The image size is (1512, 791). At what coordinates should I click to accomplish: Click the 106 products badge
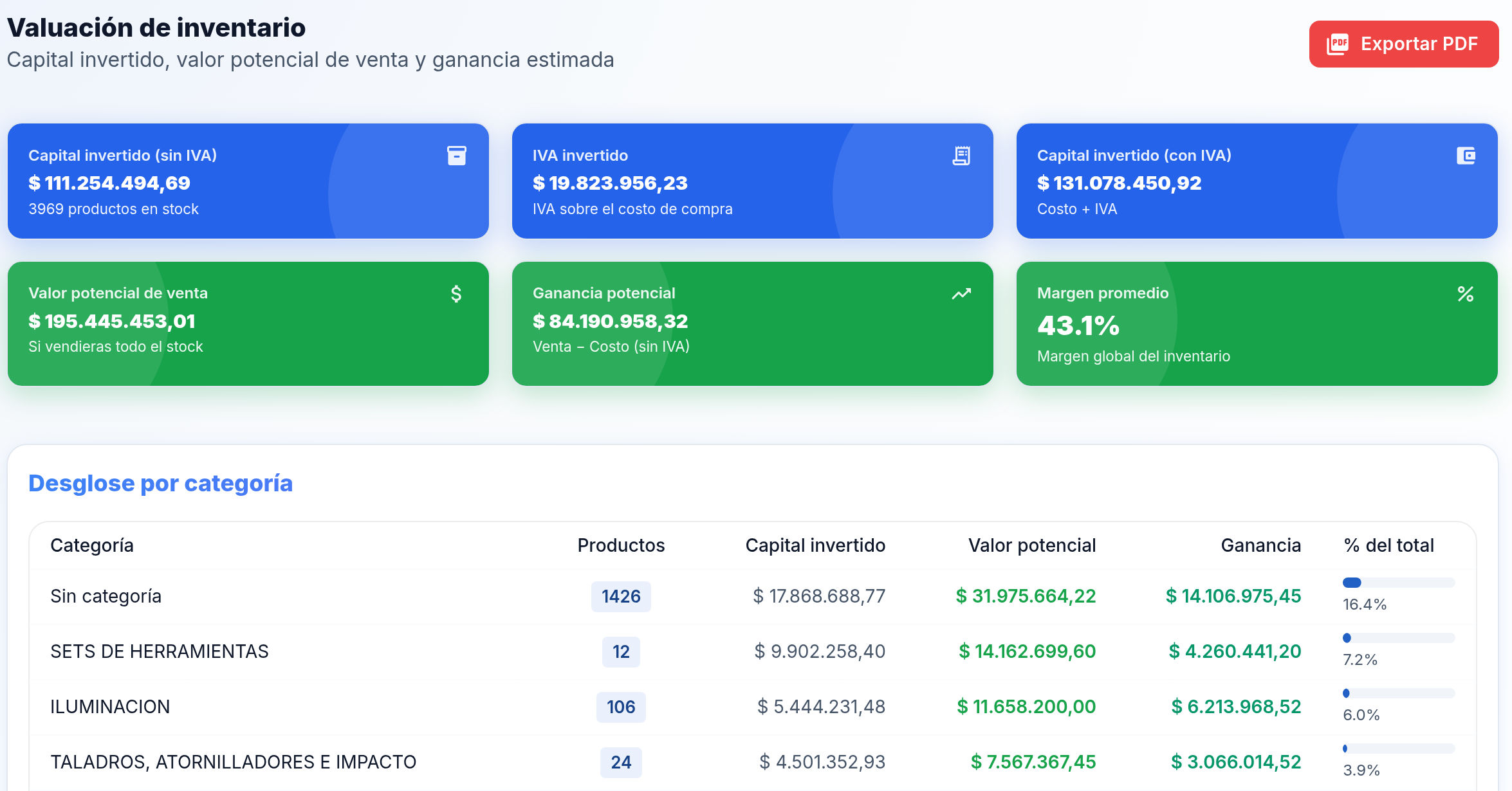pyautogui.click(x=621, y=707)
